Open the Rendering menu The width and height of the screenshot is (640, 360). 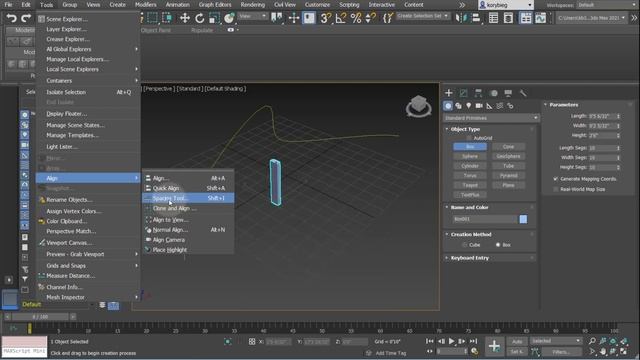[x=252, y=5]
